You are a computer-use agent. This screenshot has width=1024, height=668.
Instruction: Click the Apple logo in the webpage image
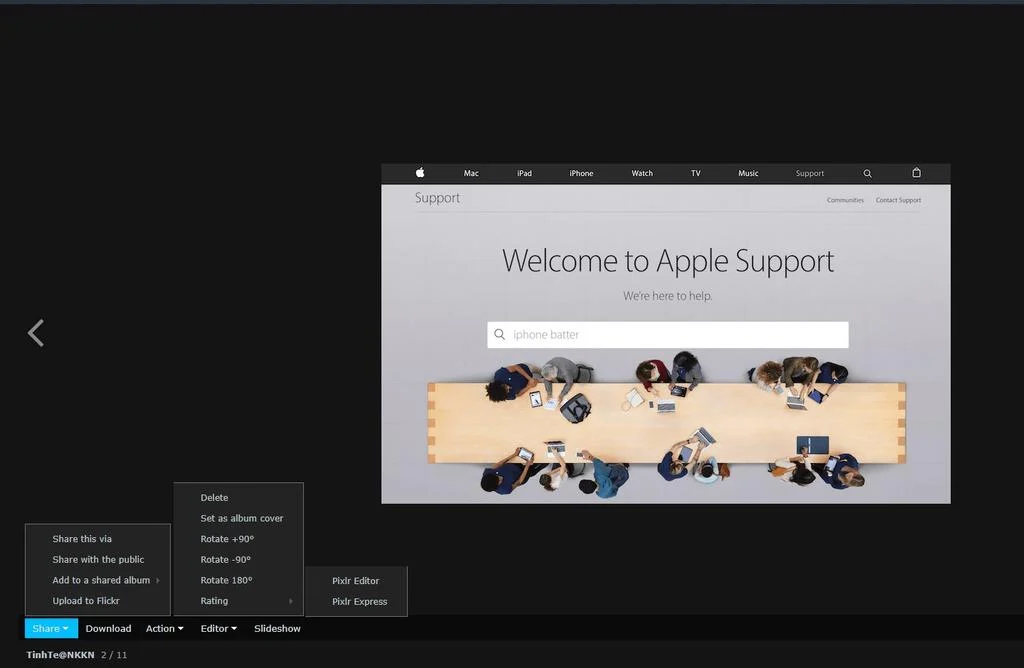420,172
